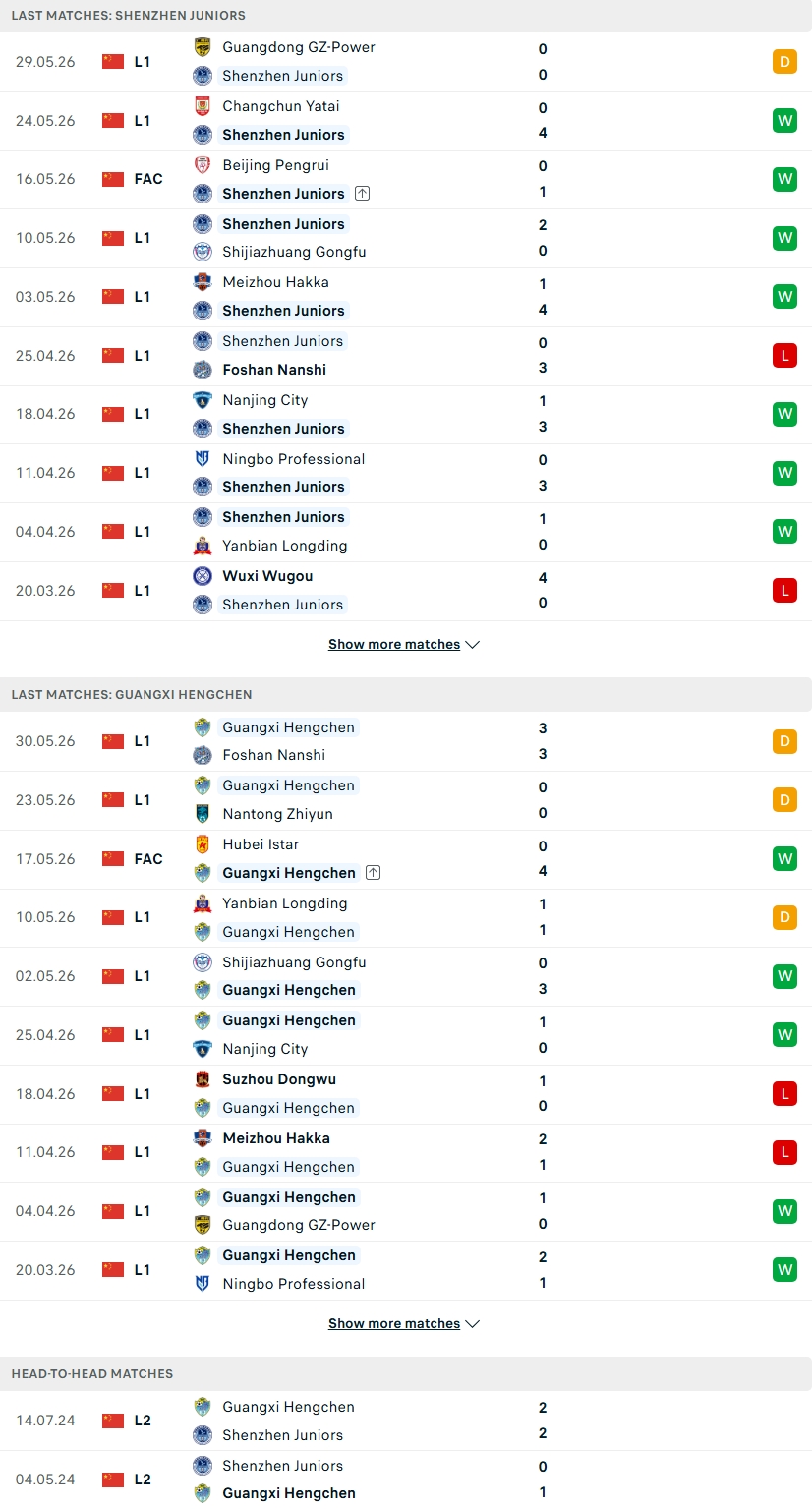
Task: Click Changchun Yatai team crest icon
Action: click(x=203, y=106)
